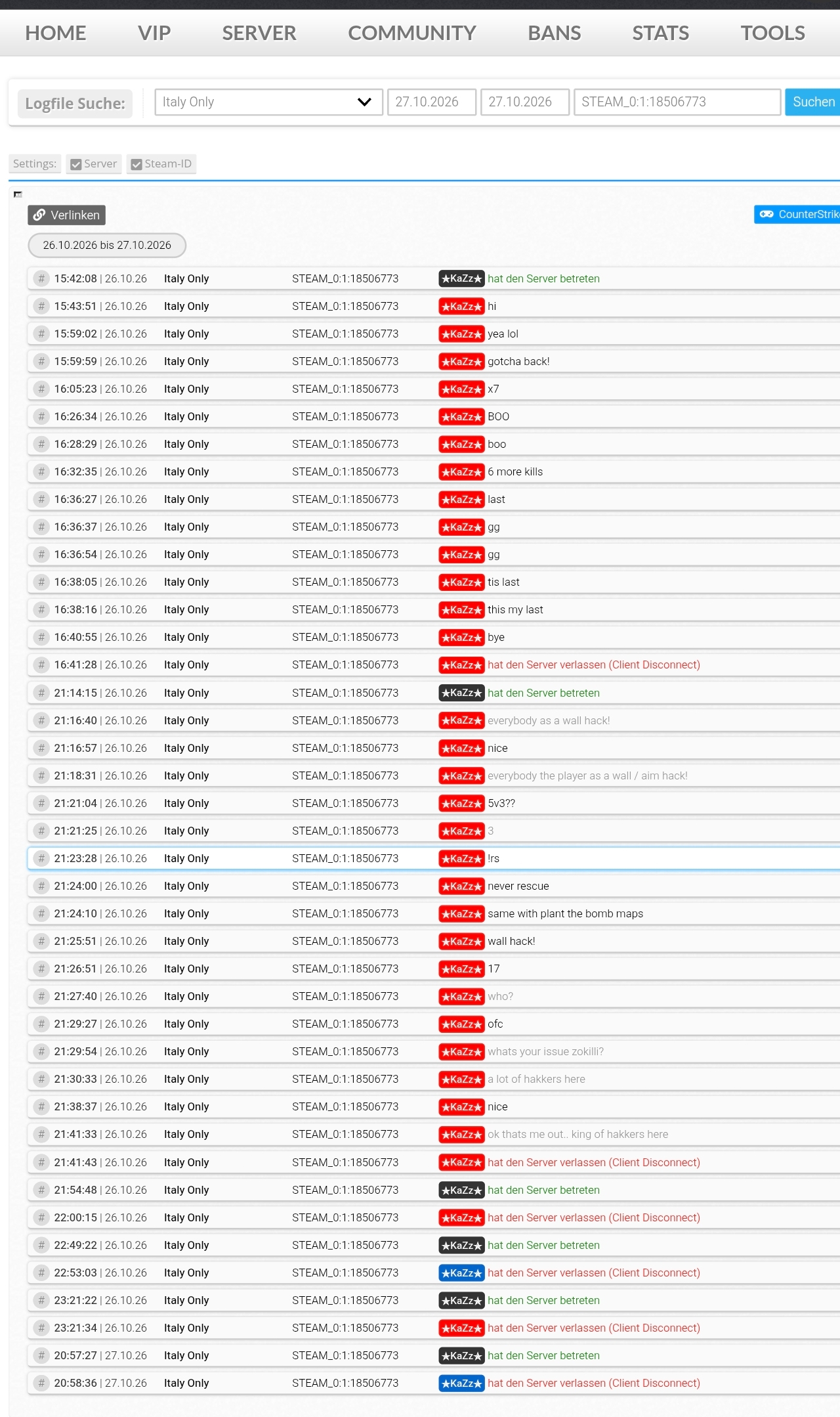840x1417 pixels.
Task: Click the red KaZz badge on the 16:32:35 row
Action: [x=461, y=471]
